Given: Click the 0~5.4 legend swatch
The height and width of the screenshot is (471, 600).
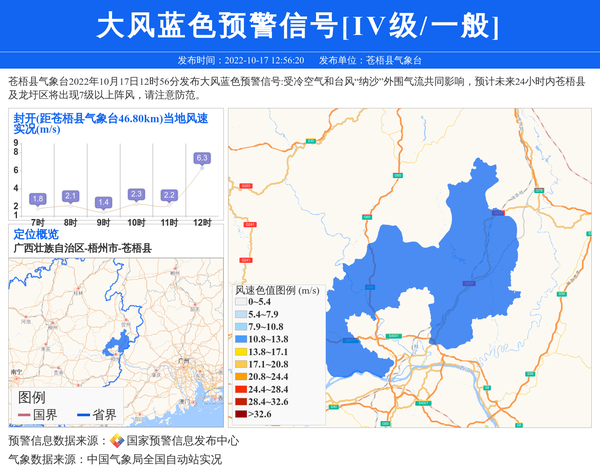Looking at the screenshot, I should coord(240,301).
